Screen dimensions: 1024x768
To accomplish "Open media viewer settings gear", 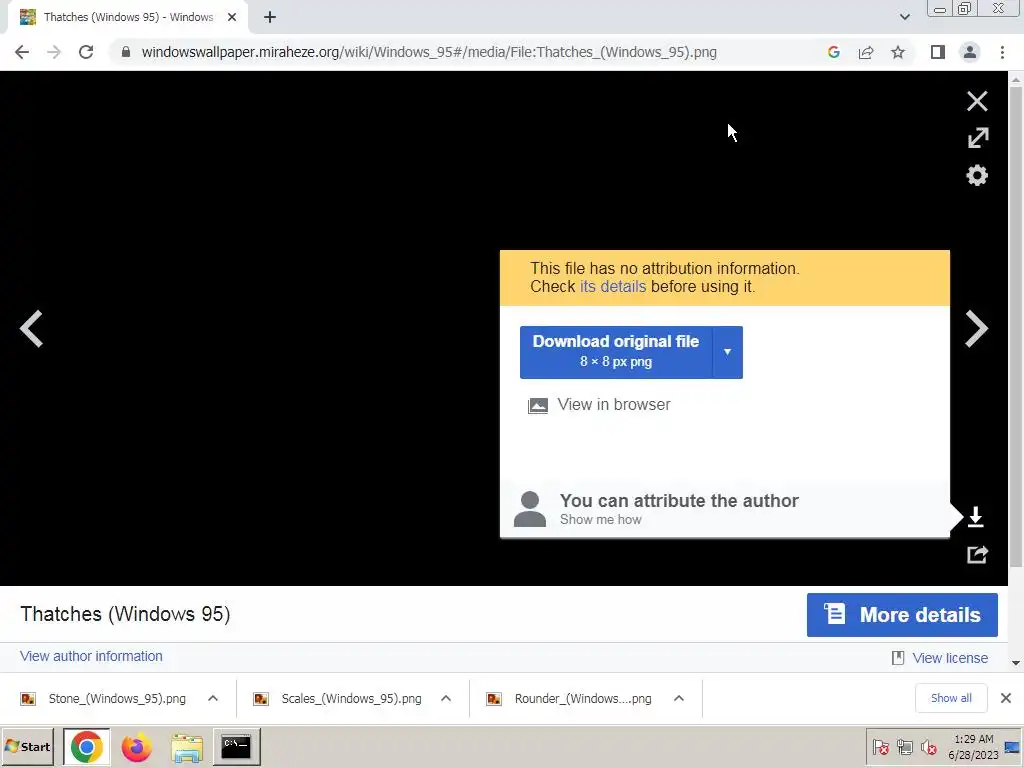I will pyautogui.click(x=977, y=175).
